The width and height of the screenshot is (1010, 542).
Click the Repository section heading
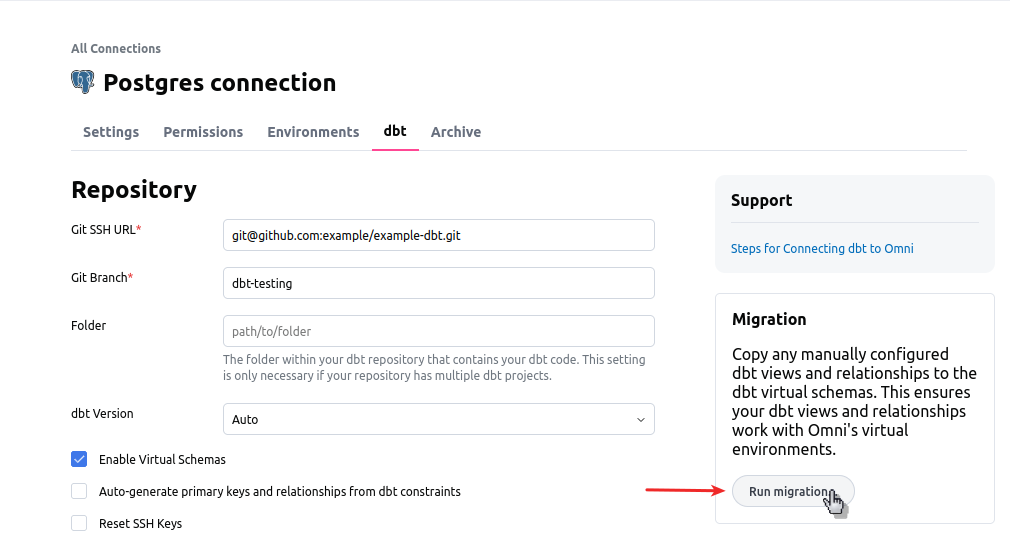pos(134,189)
